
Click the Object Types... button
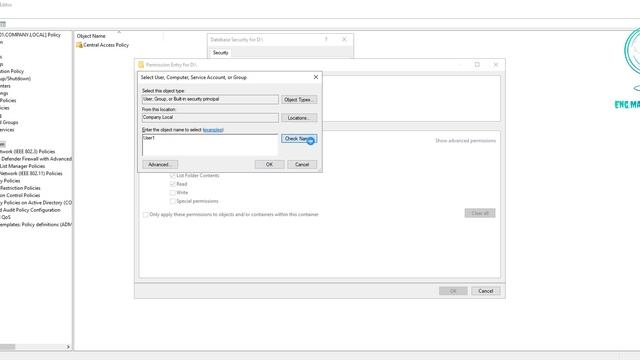pos(299,100)
